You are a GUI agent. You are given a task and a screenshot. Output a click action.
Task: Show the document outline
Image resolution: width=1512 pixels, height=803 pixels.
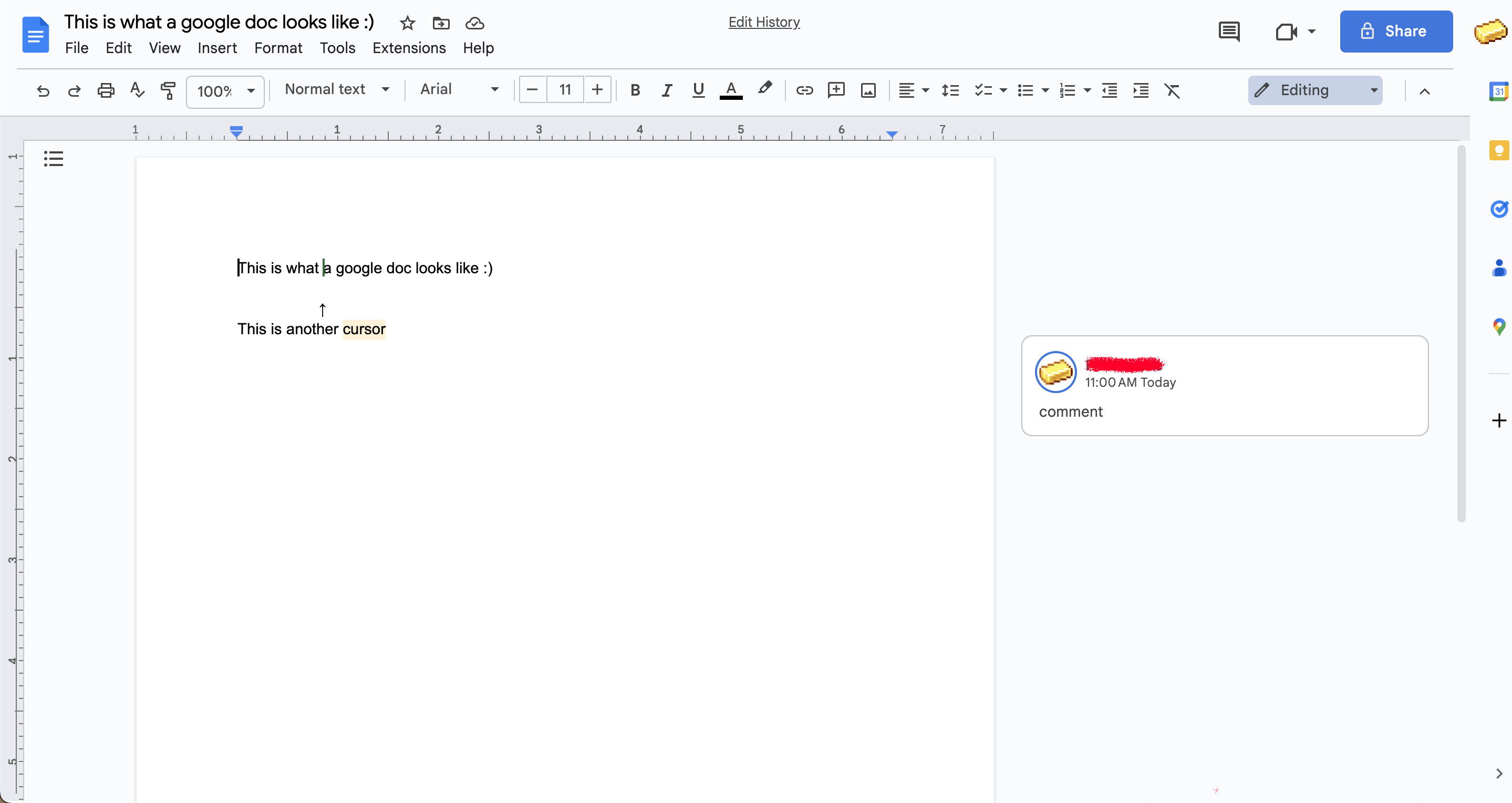(x=54, y=159)
